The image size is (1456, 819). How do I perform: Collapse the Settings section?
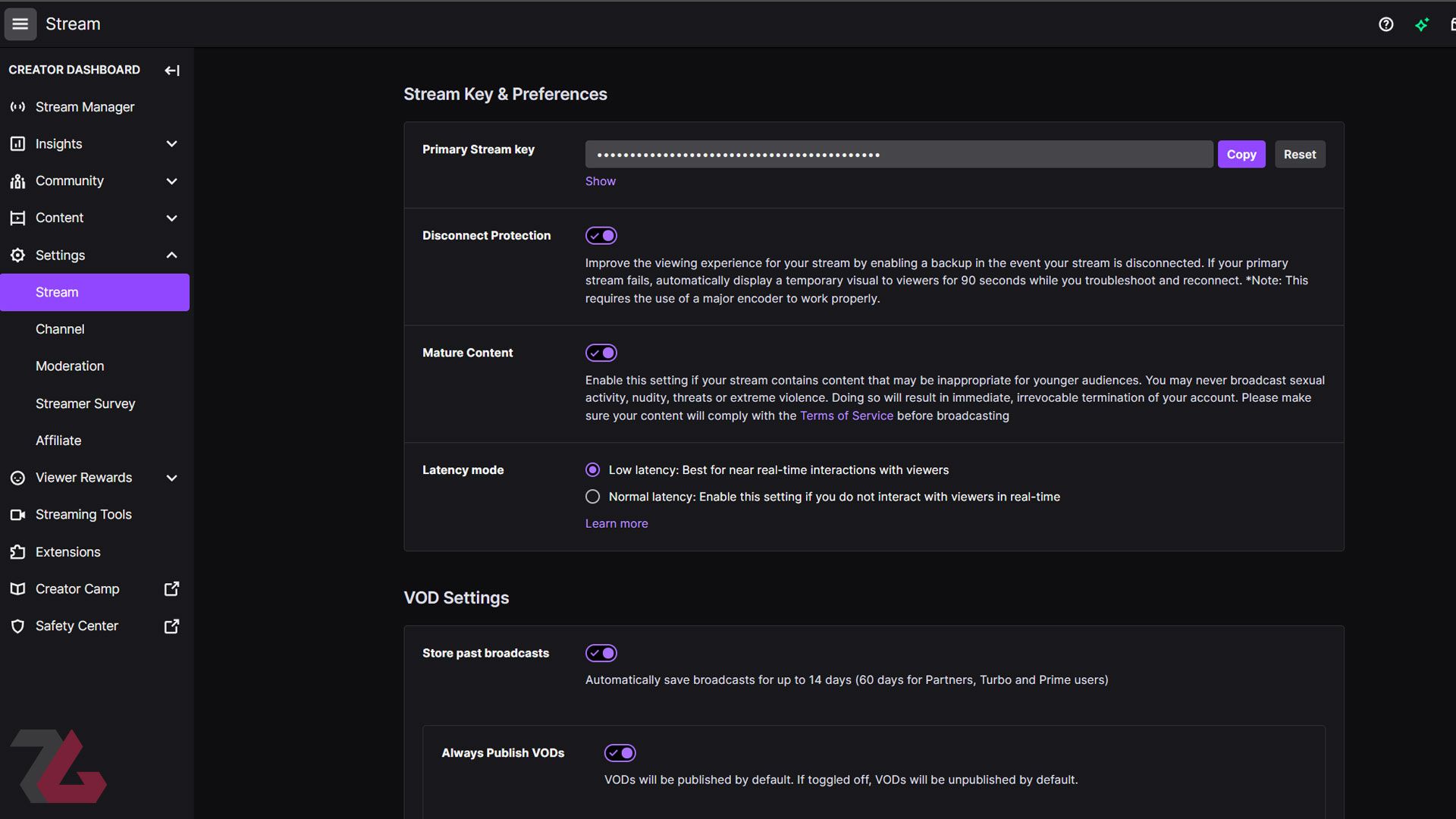coord(171,255)
